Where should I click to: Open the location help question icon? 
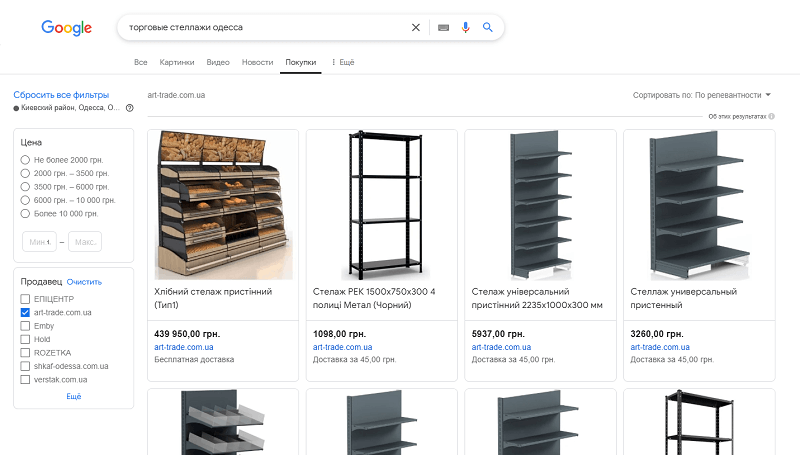(x=130, y=108)
